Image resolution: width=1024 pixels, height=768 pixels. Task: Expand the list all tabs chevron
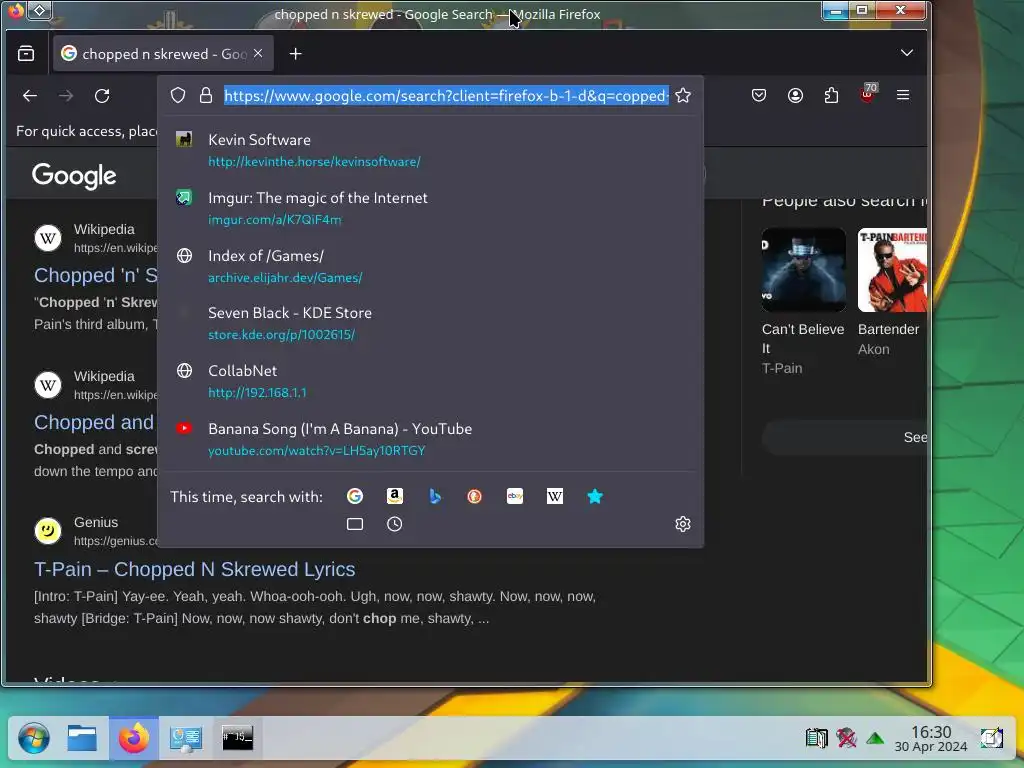(x=906, y=53)
